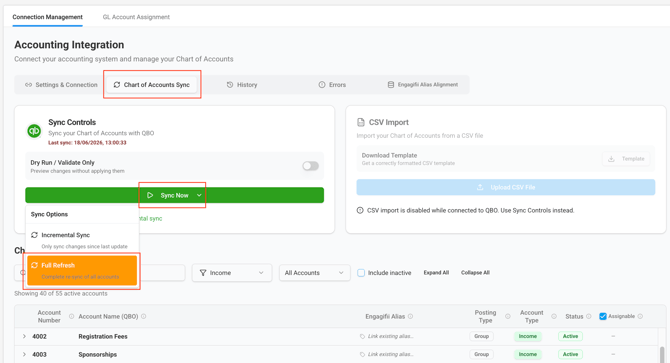The width and height of the screenshot is (670, 363).
Task: Click the info icon next to Assignable header
Action: coord(640,316)
